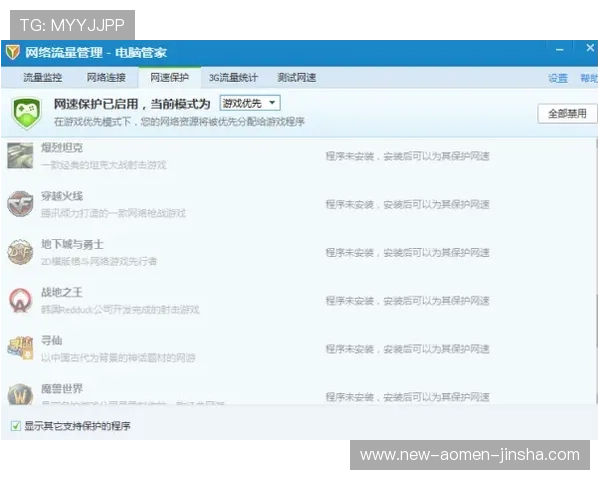Open the 设置 link

tap(558, 78)
